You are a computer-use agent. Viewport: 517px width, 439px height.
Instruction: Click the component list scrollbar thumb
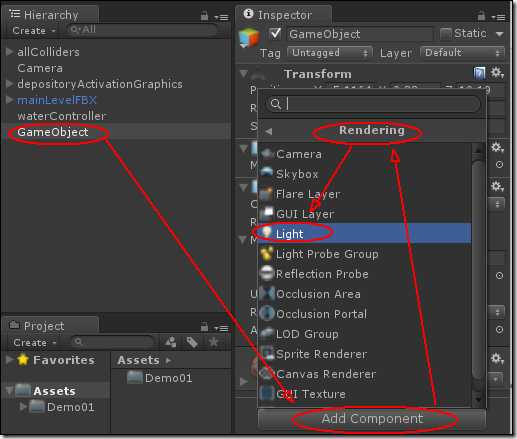coord(478,270)
